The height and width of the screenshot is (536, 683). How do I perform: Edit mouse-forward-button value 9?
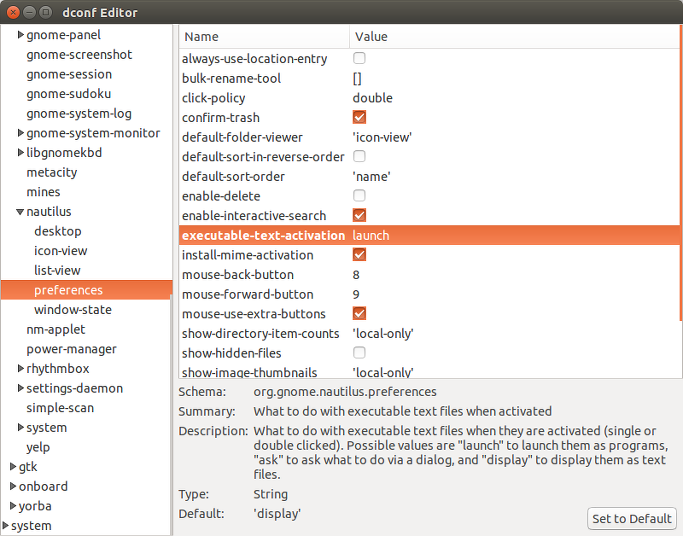coord(356,294)
